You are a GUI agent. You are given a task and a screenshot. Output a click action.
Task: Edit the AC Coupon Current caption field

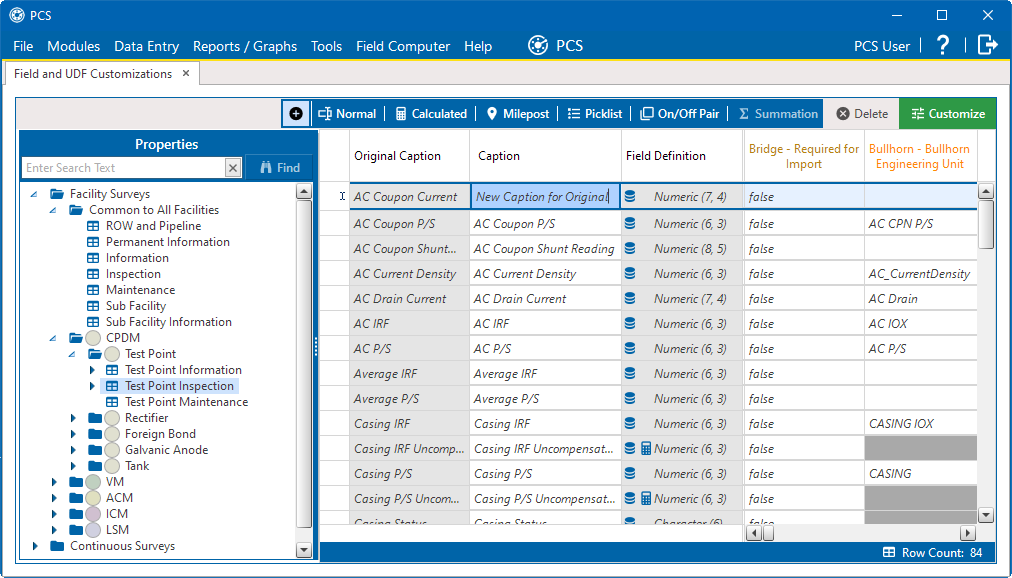545,197
